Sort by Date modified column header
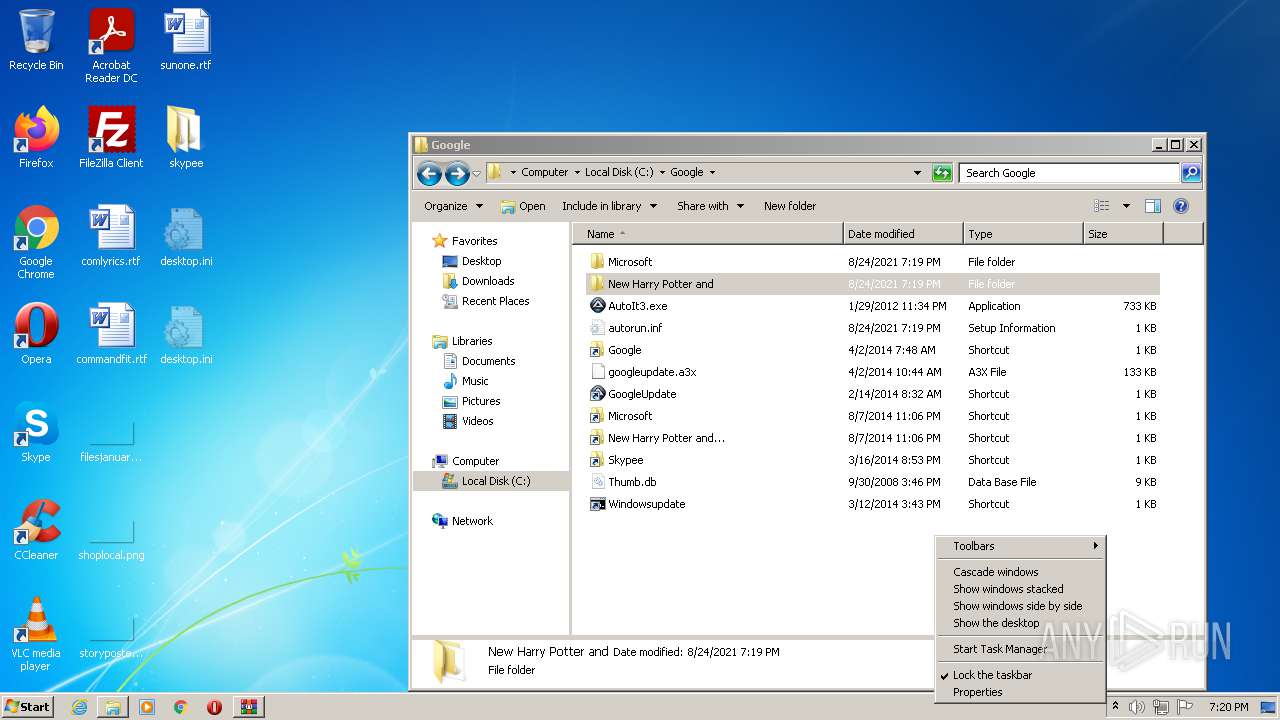 [903, 234]
